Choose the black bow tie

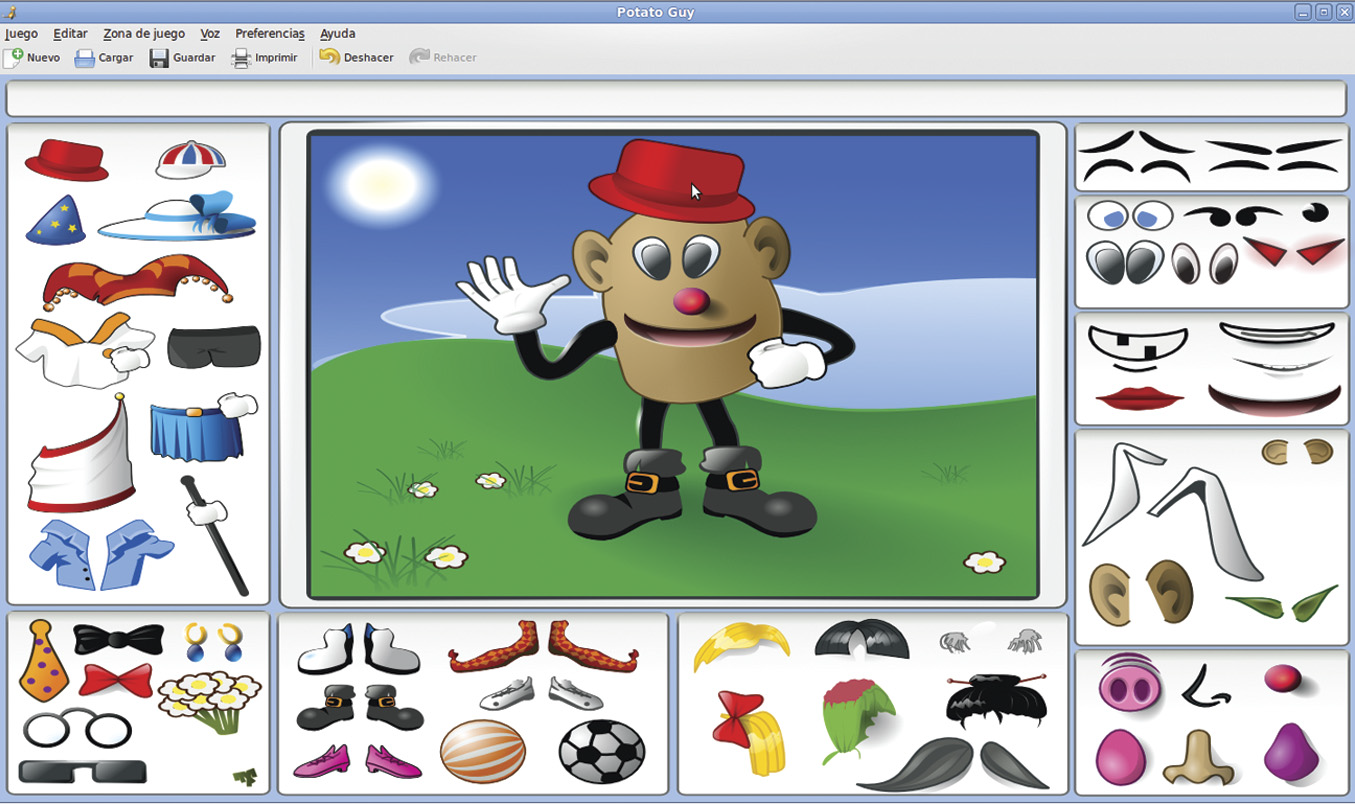pyautogui.click(x=118, y=639)
